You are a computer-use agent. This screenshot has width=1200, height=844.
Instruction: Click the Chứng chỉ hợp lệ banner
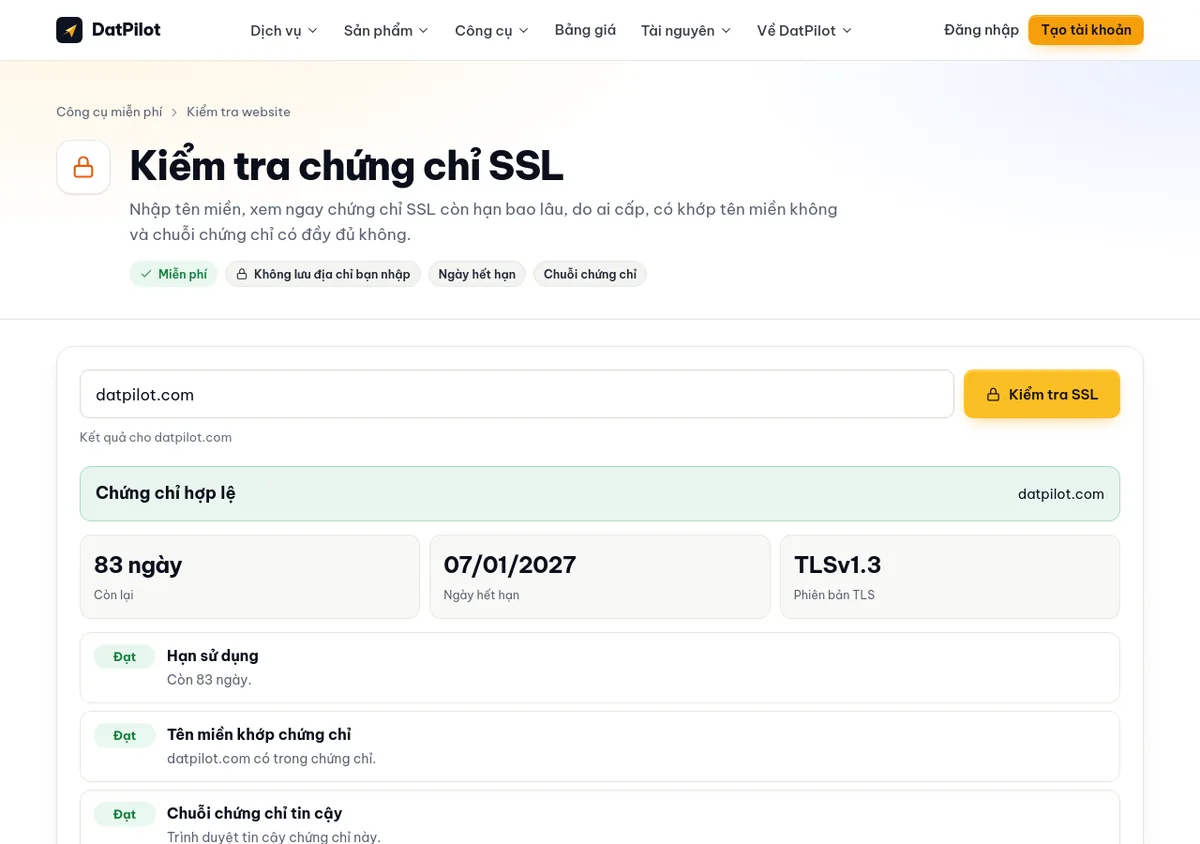coord(600,494)
